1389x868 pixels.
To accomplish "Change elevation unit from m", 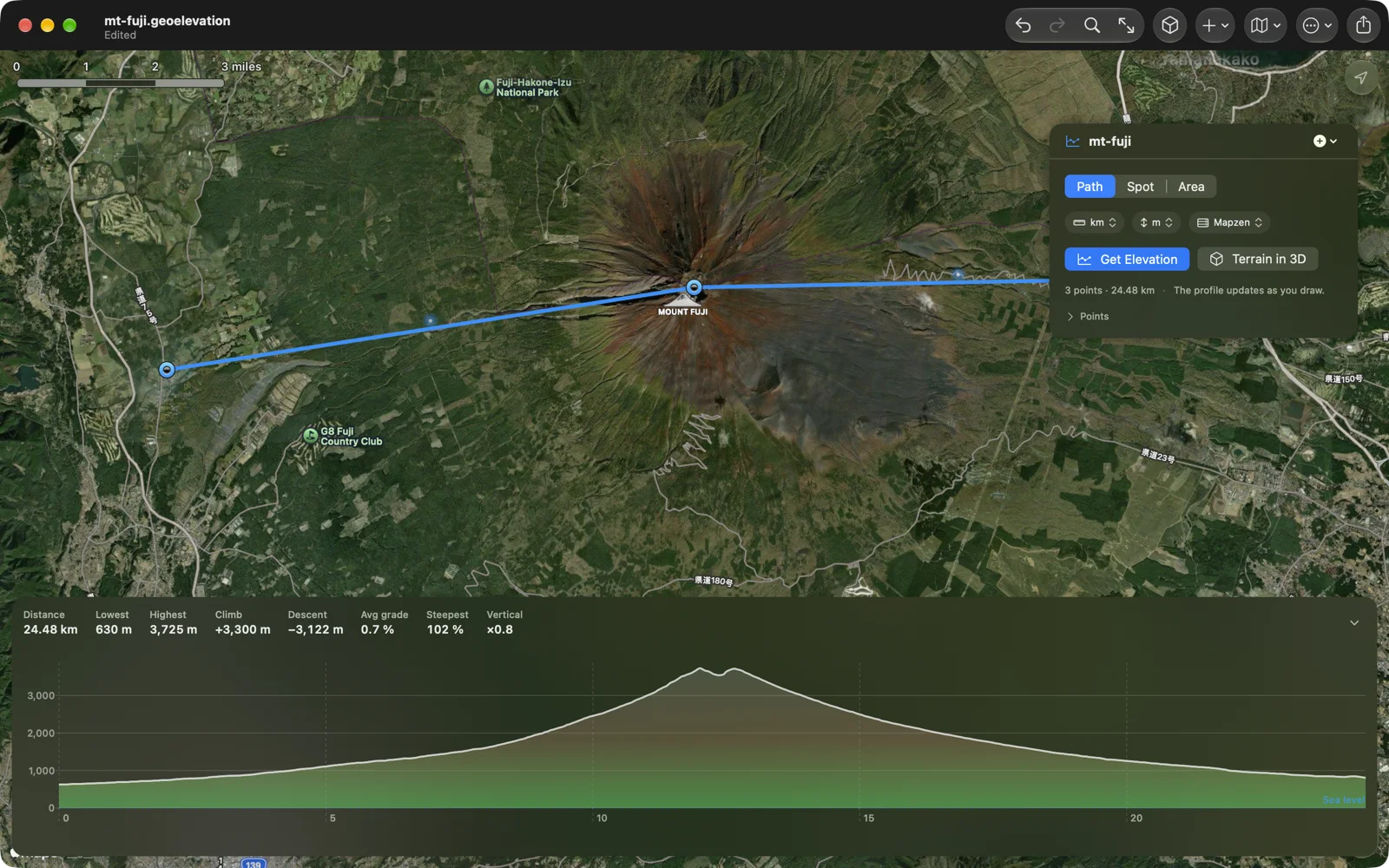I will [1155, 222].
